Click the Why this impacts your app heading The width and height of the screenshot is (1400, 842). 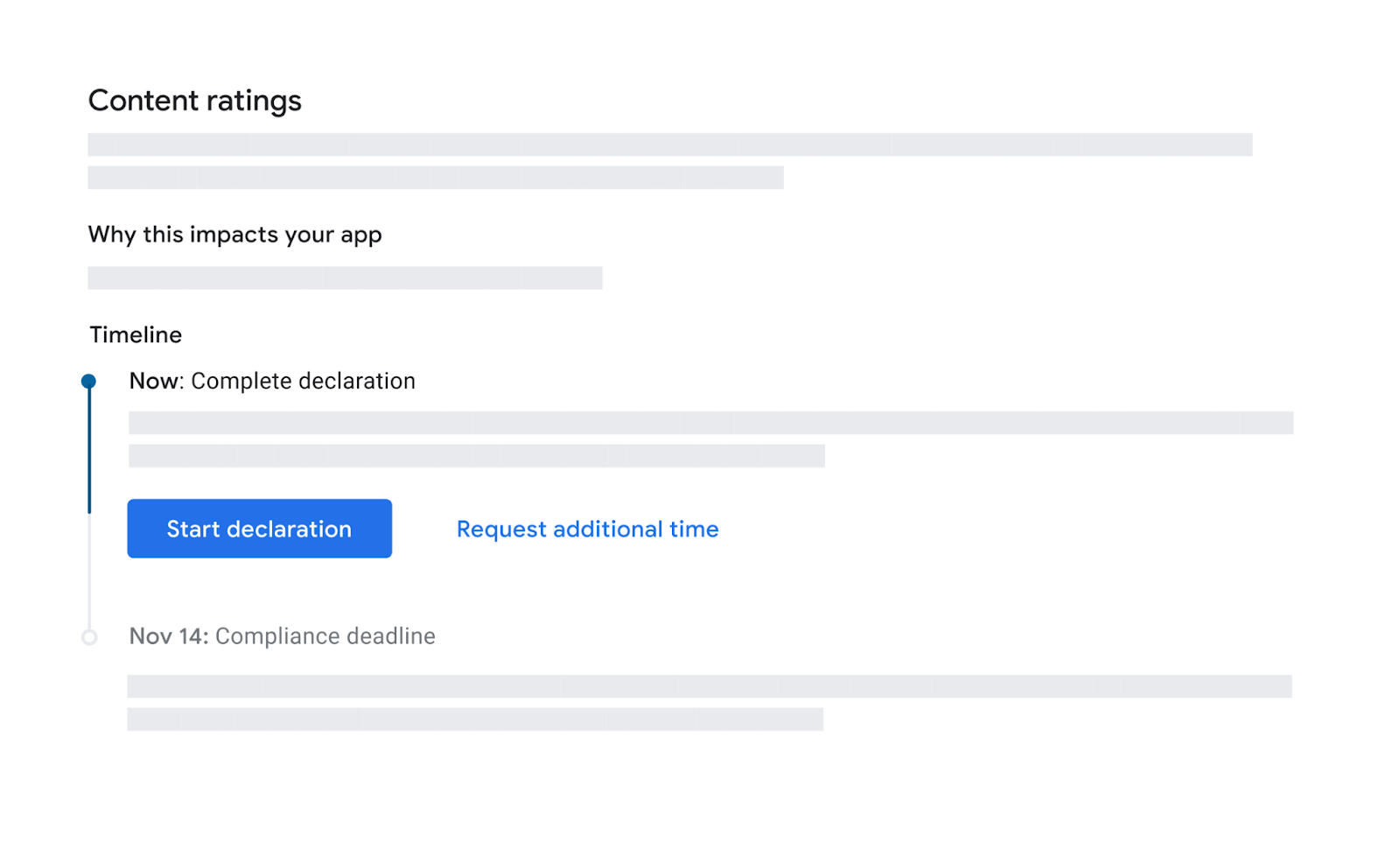point(235,235)
